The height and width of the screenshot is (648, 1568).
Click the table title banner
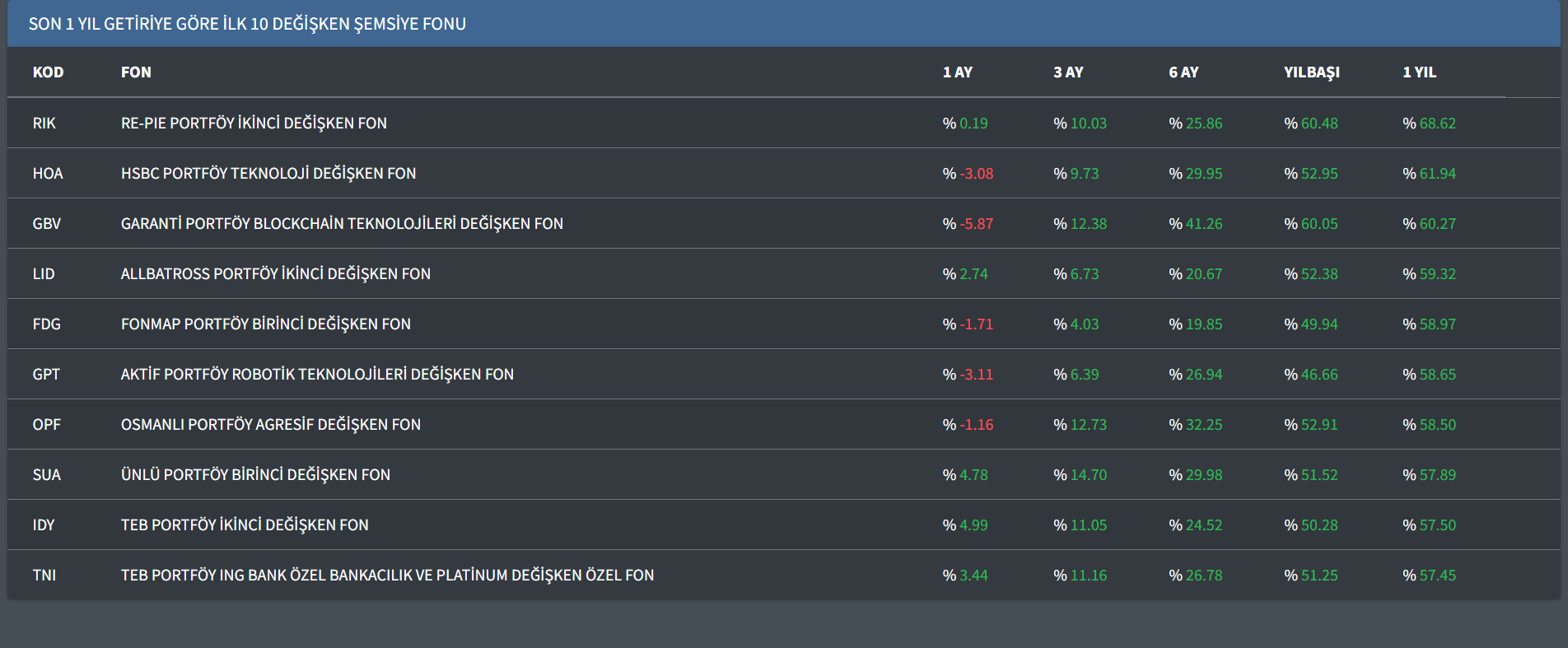(x=247, y=24)
